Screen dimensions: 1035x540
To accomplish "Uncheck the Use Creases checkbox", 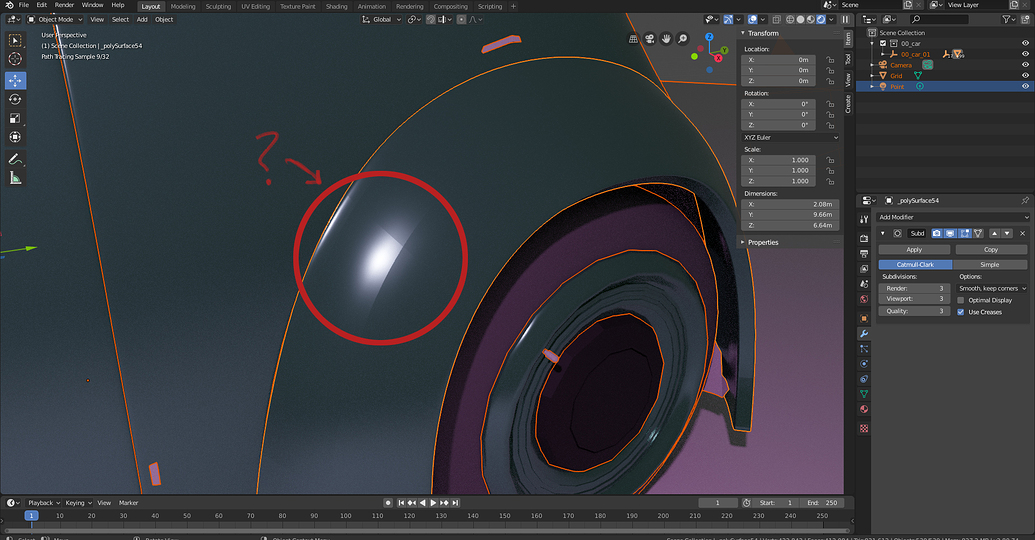I will point(961,312).
